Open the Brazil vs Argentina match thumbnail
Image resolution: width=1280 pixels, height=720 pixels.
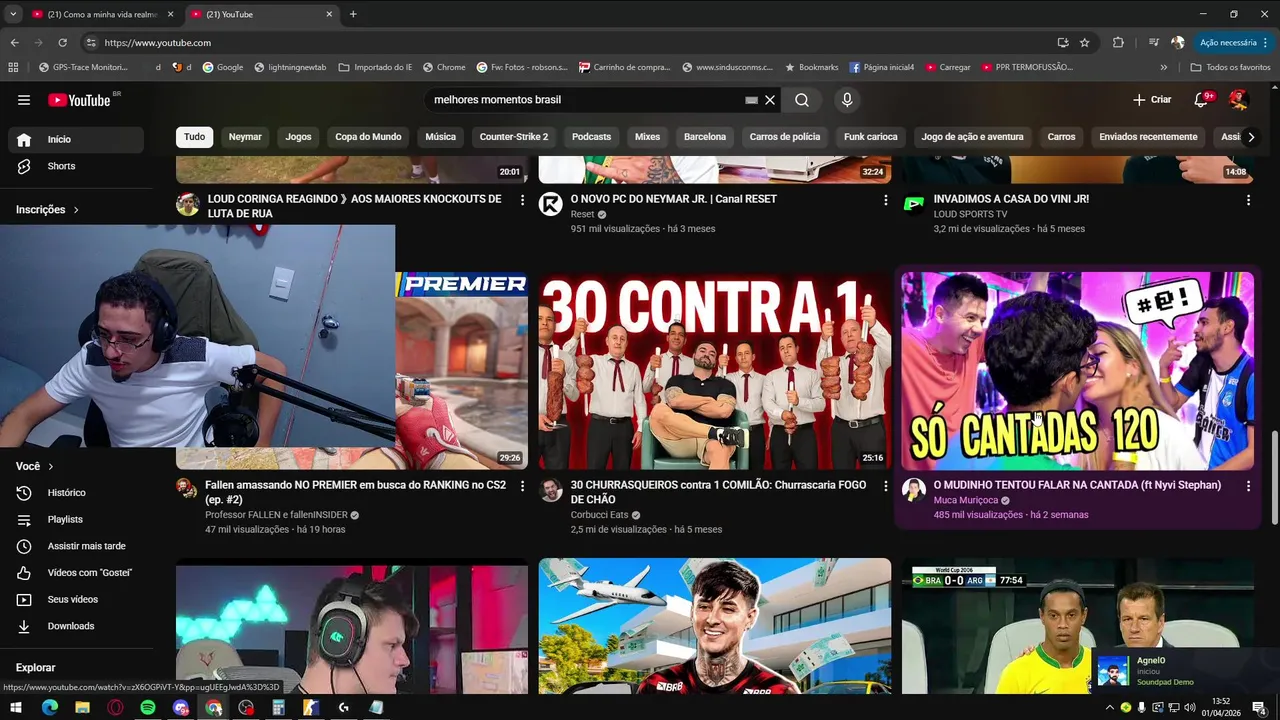point(1078,626)
